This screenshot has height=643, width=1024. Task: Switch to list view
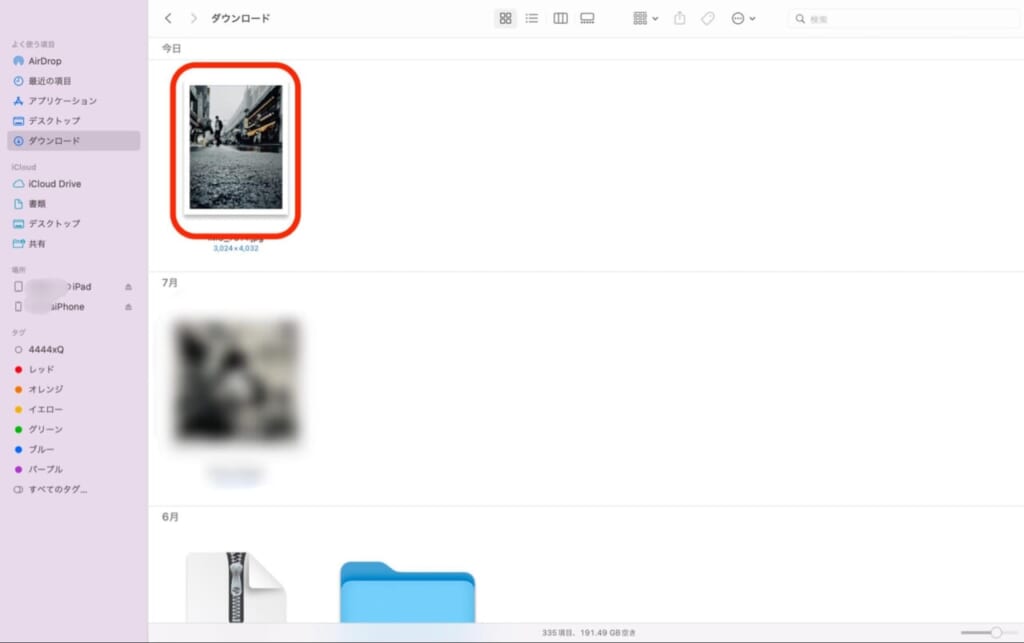point(532,18)
